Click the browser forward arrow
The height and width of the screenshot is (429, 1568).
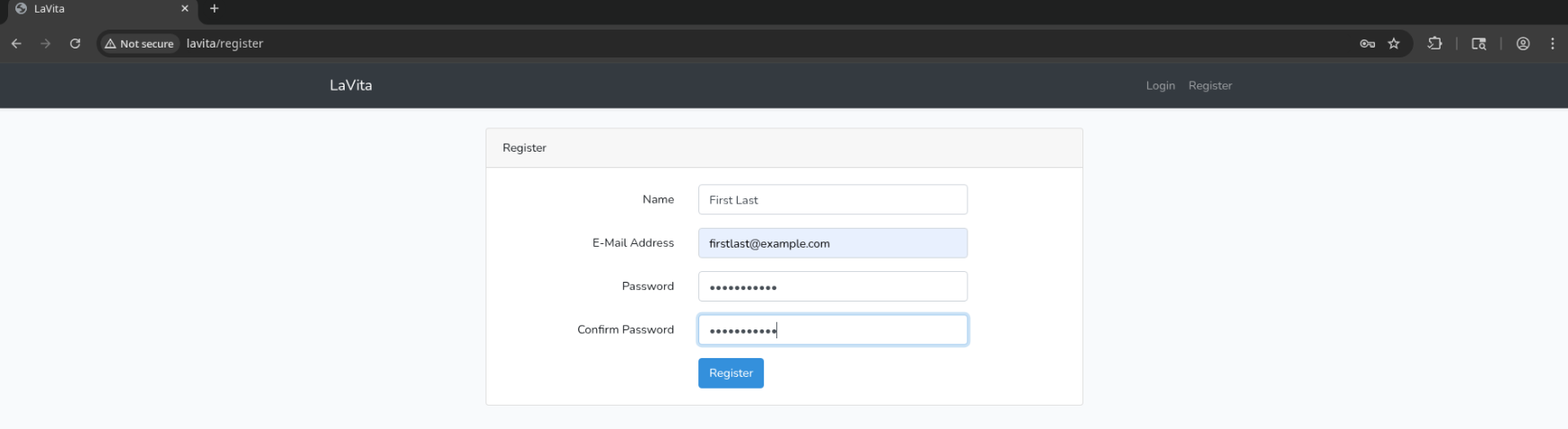(x=46, y=43)
